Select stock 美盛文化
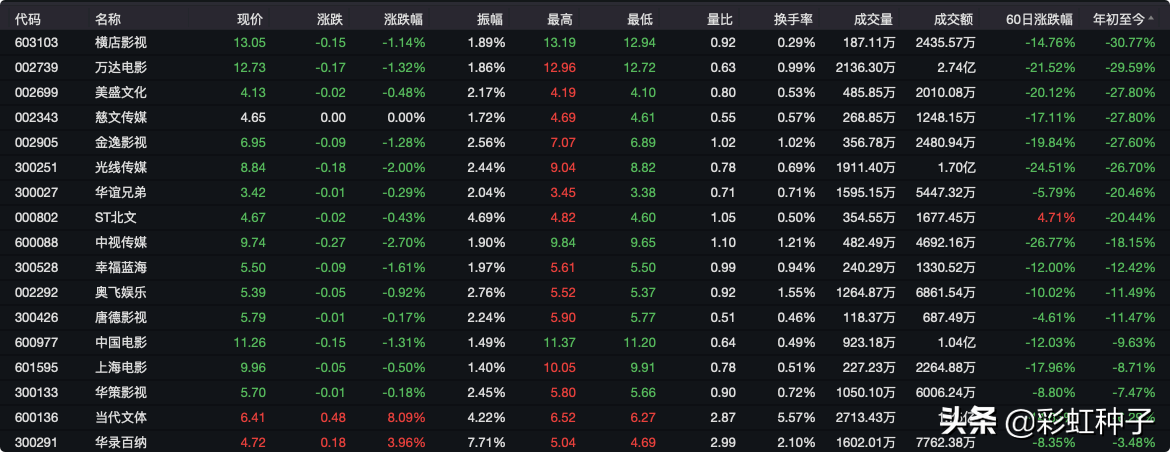 pos(121,92)
